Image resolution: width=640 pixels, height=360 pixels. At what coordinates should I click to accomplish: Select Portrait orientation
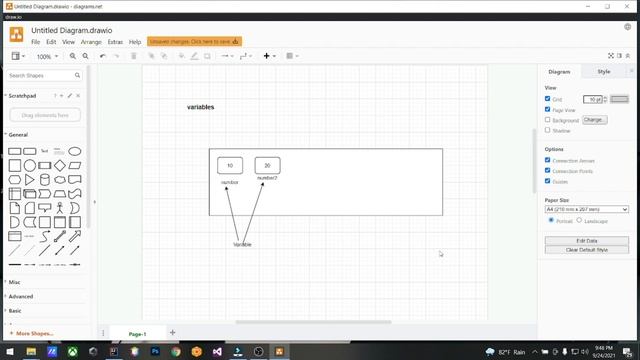click(551, 220)
